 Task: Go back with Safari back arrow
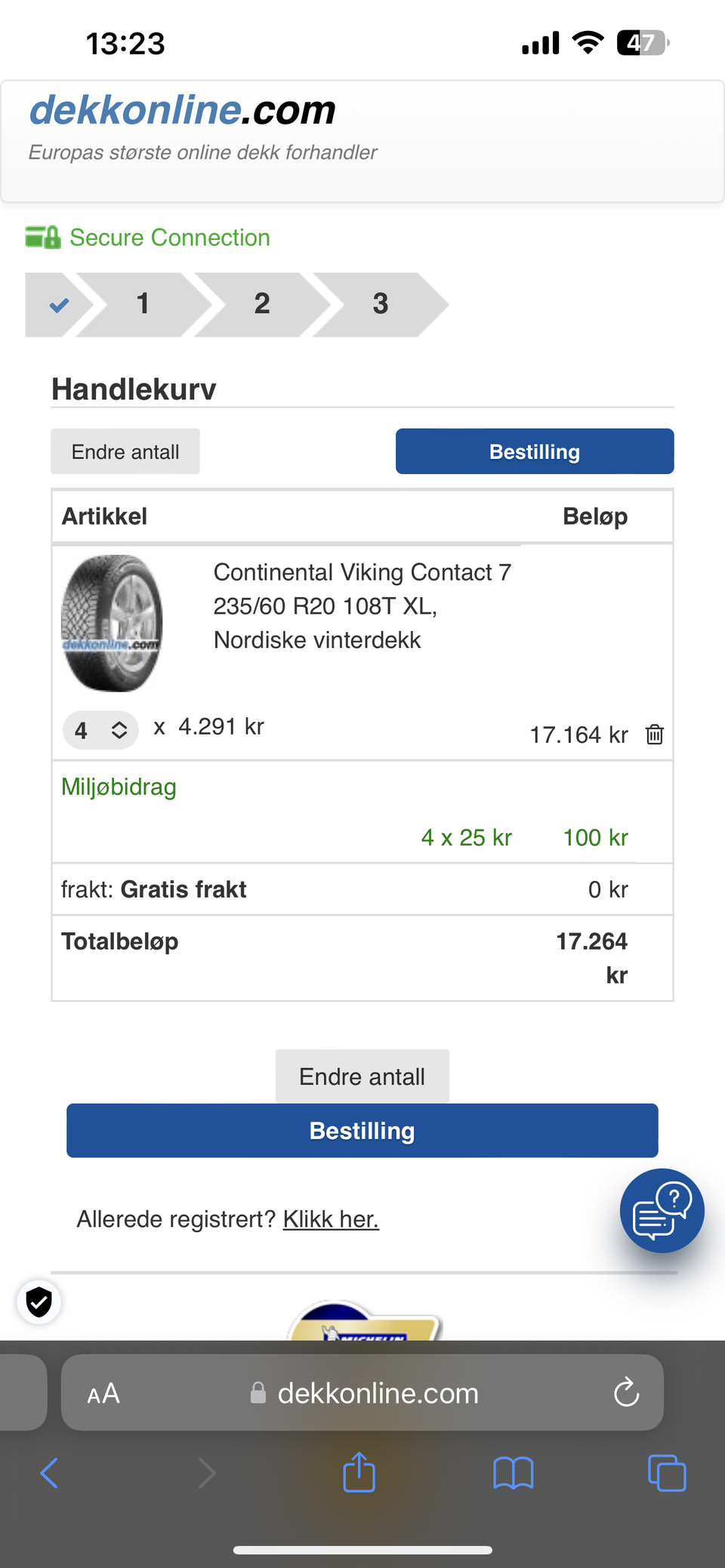pos(50,1473)
